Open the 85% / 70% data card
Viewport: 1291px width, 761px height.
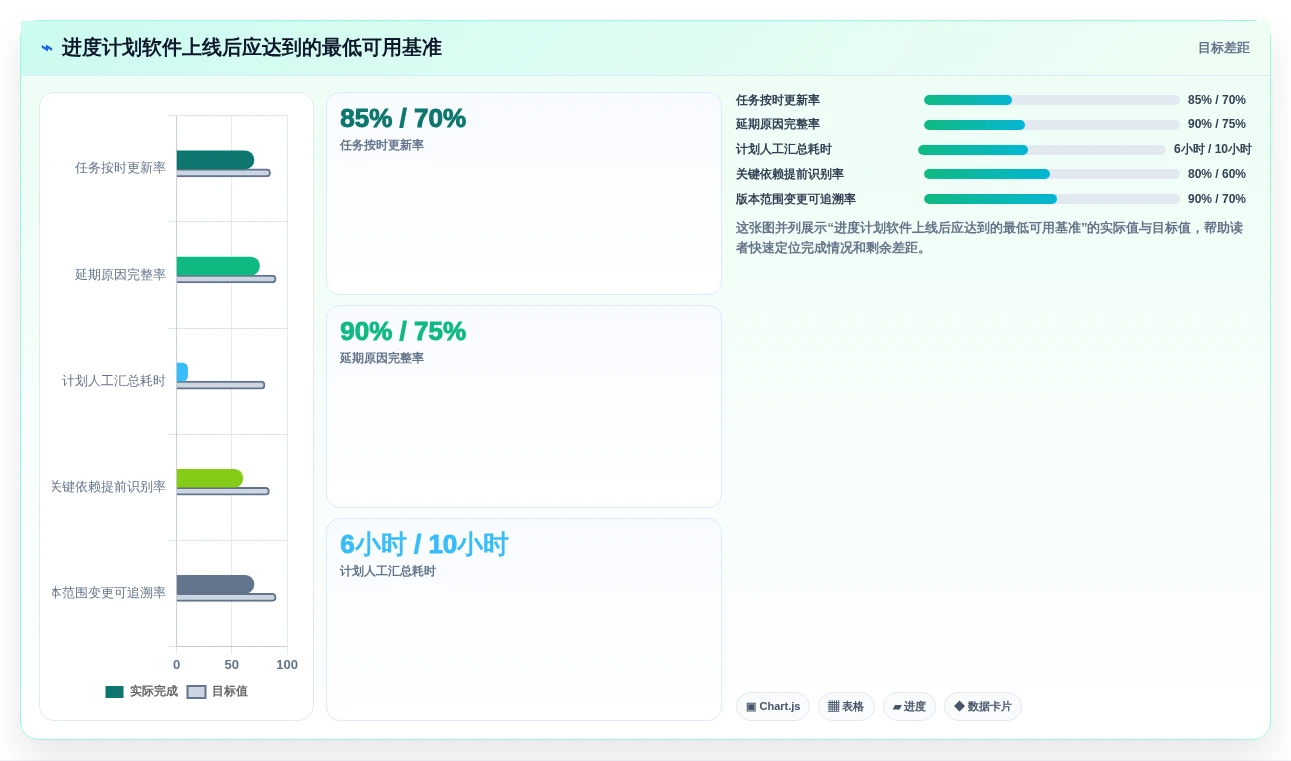pos(524,194)
